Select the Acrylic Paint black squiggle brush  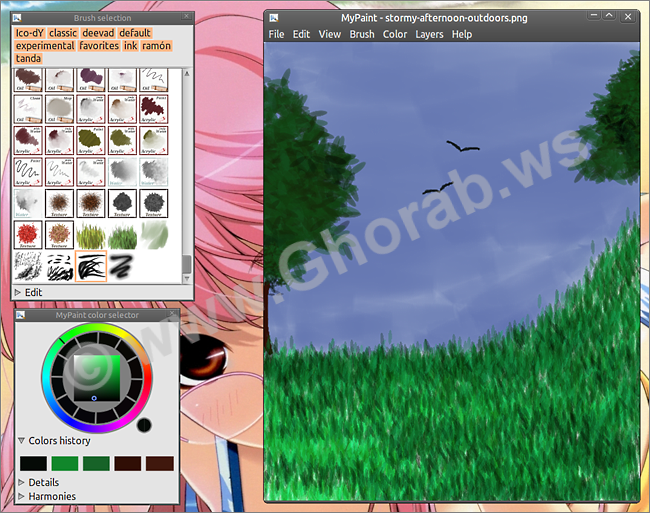point(28,172)
